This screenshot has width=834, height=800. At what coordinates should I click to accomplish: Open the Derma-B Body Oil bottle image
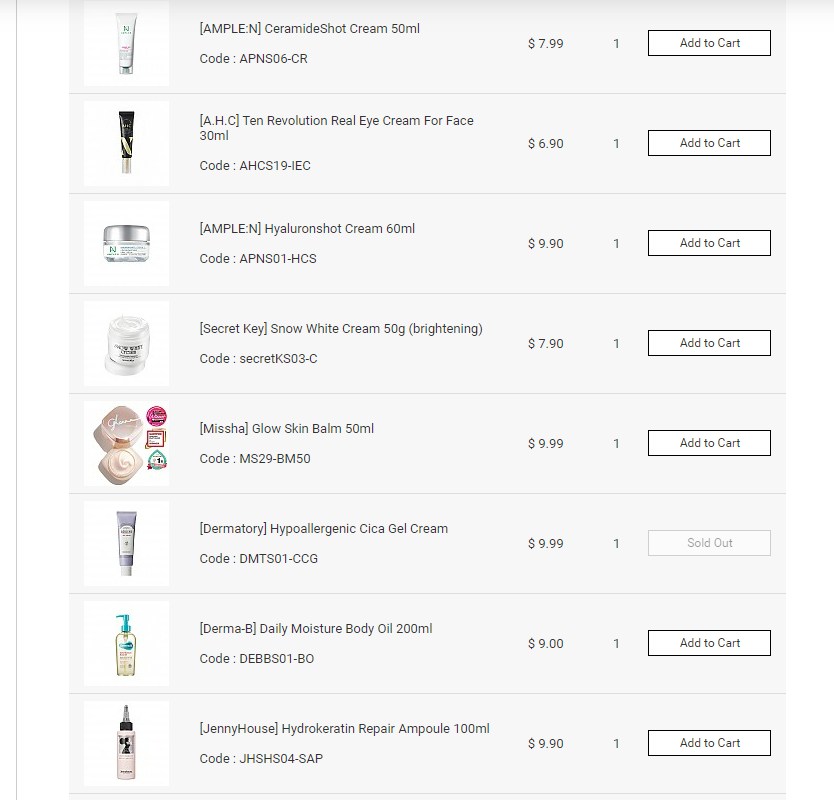[x=126, y=643]
